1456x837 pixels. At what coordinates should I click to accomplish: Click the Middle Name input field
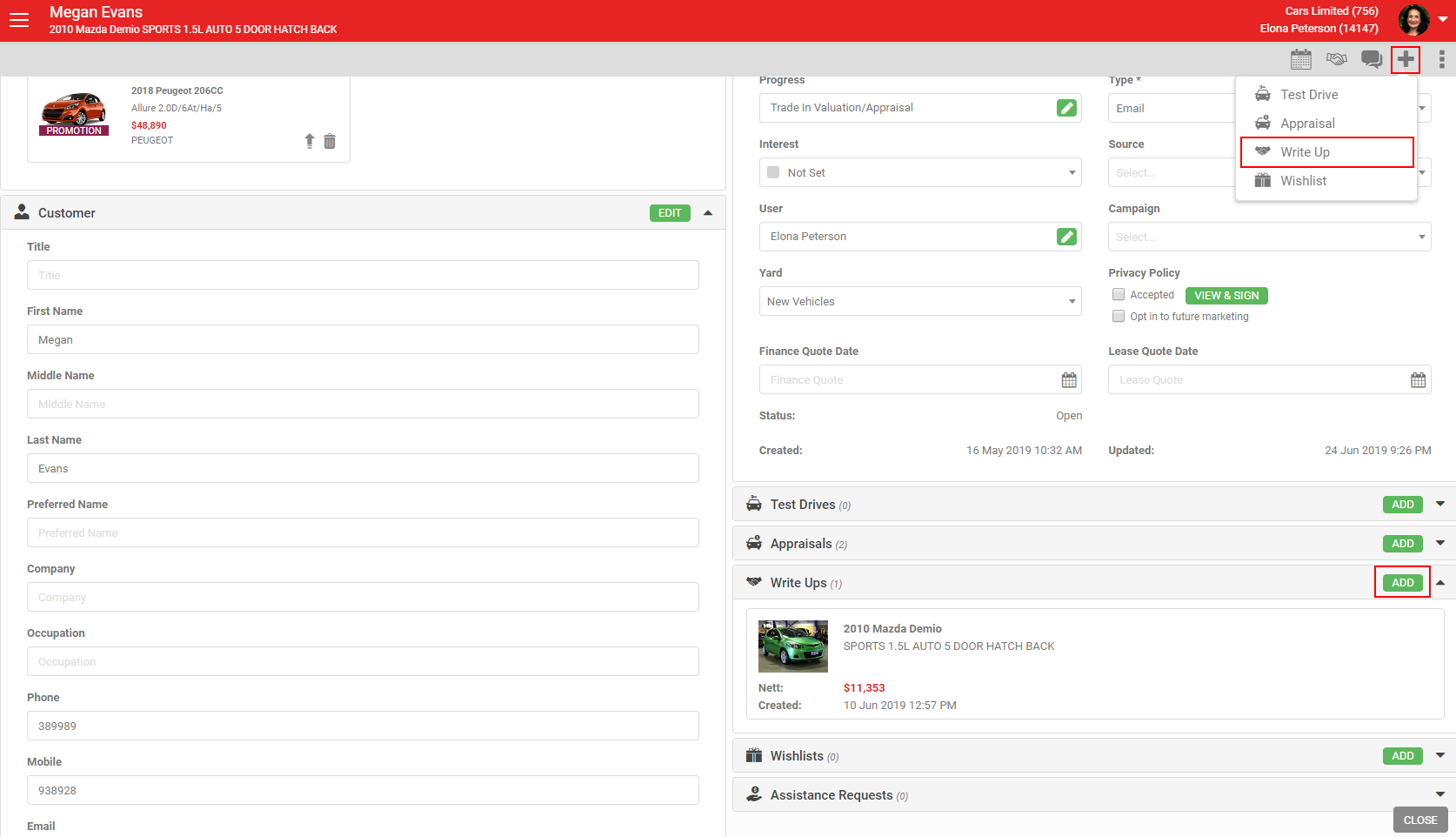click(x=363, y=404)
